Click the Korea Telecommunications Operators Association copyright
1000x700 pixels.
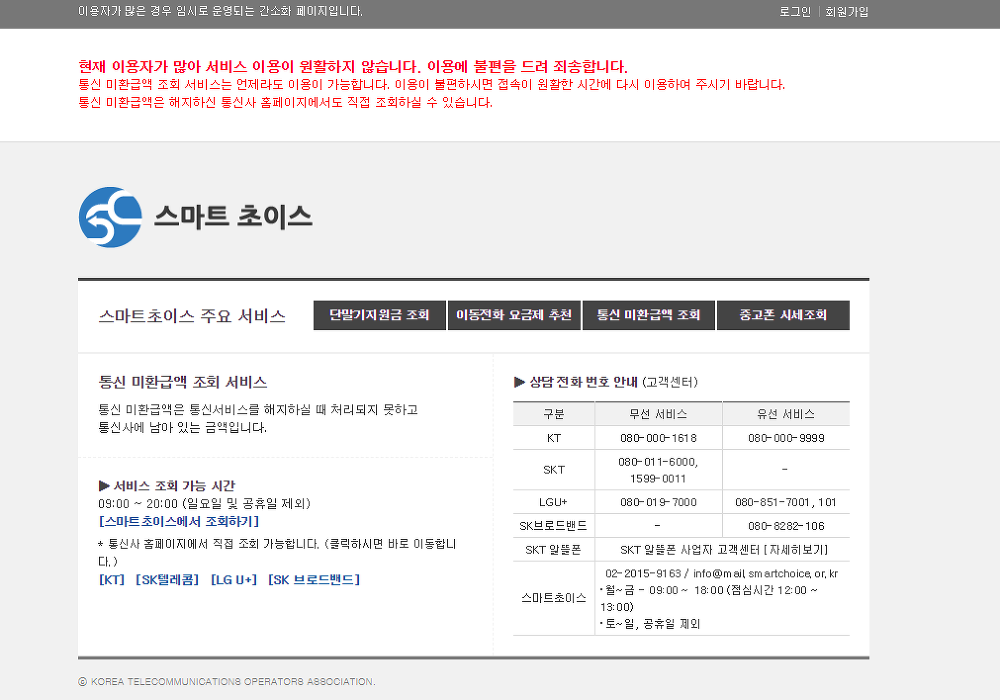coord(227,682)
